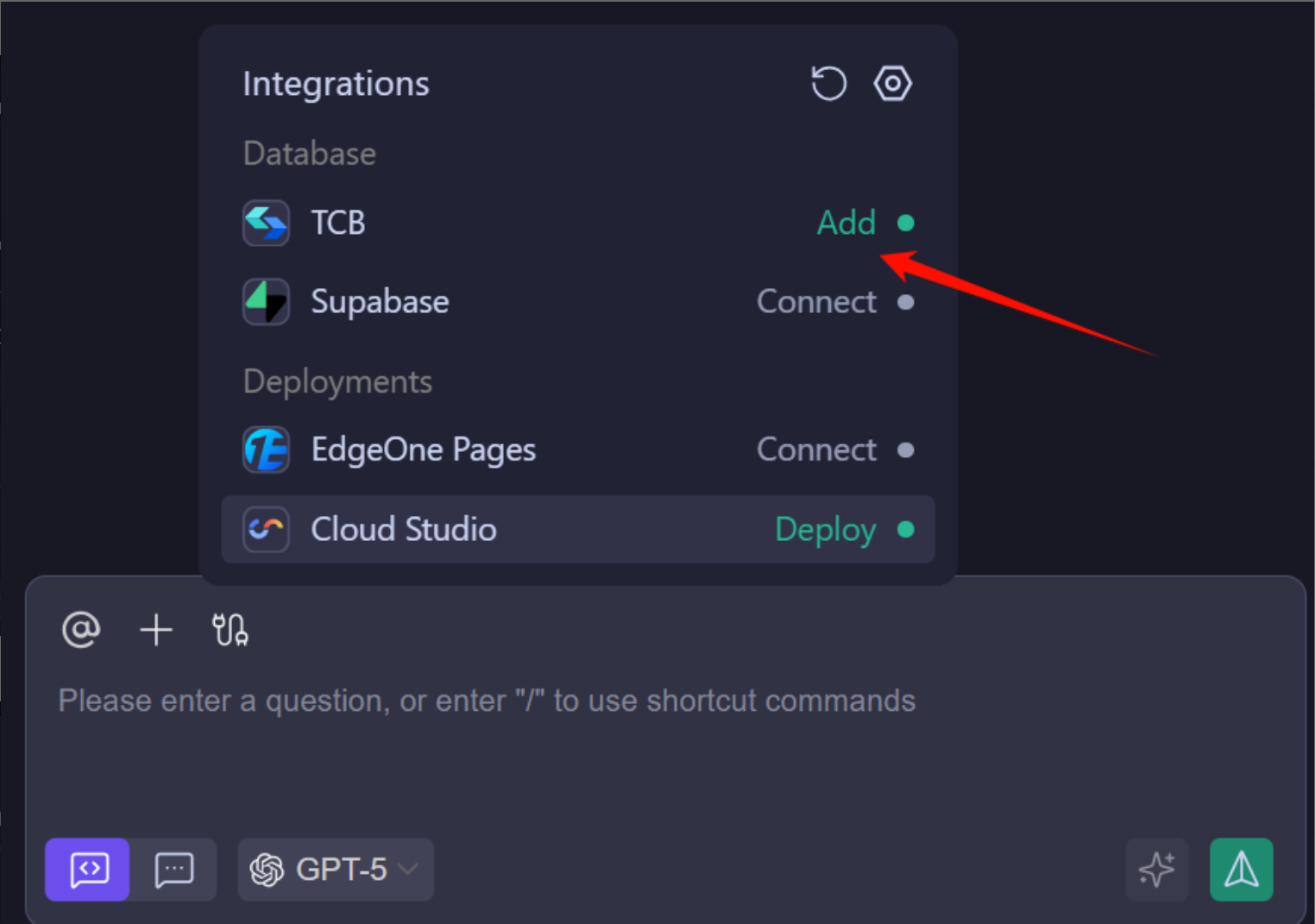Click Connect next to Supabase
This screenshot has width=1315, height=924.
tap(816, 302)
